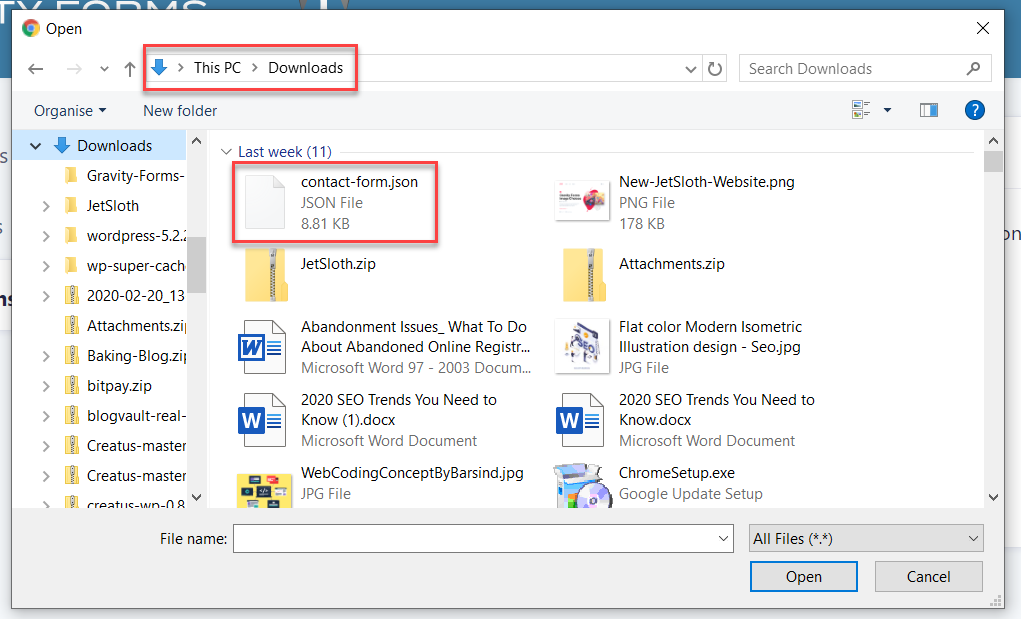Open Help with the question mark icon
Screen dimensions: 1021x619
974,110
